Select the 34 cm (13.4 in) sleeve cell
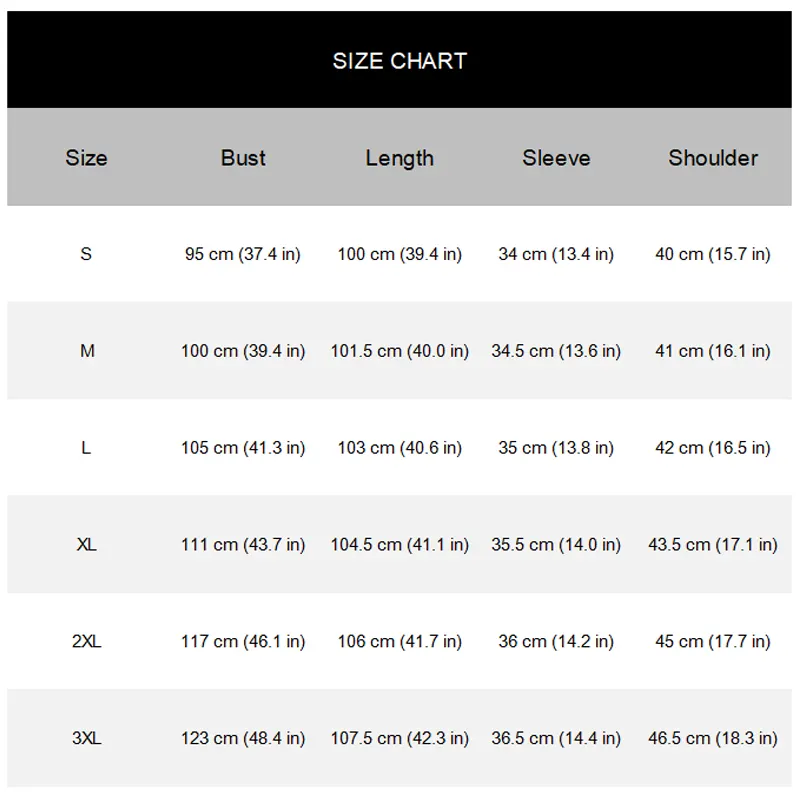Screen dimensions: 800x800 [556, 254]
